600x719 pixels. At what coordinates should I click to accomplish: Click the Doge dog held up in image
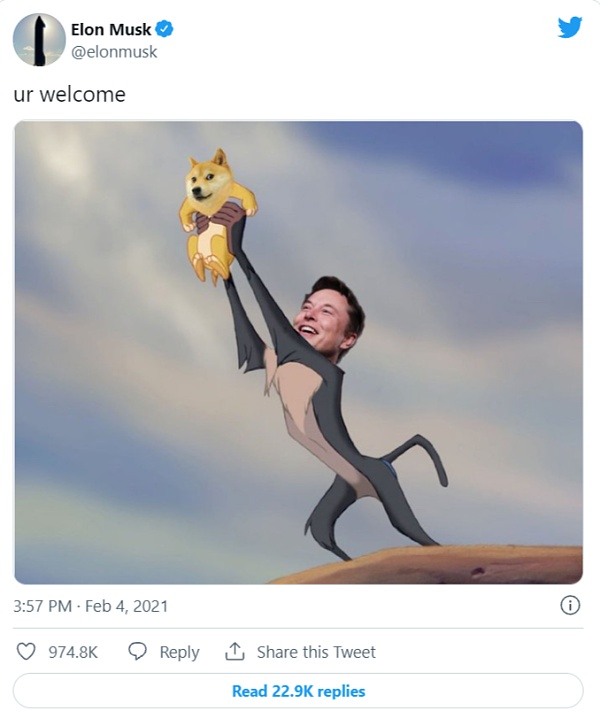tap(217, 213)
